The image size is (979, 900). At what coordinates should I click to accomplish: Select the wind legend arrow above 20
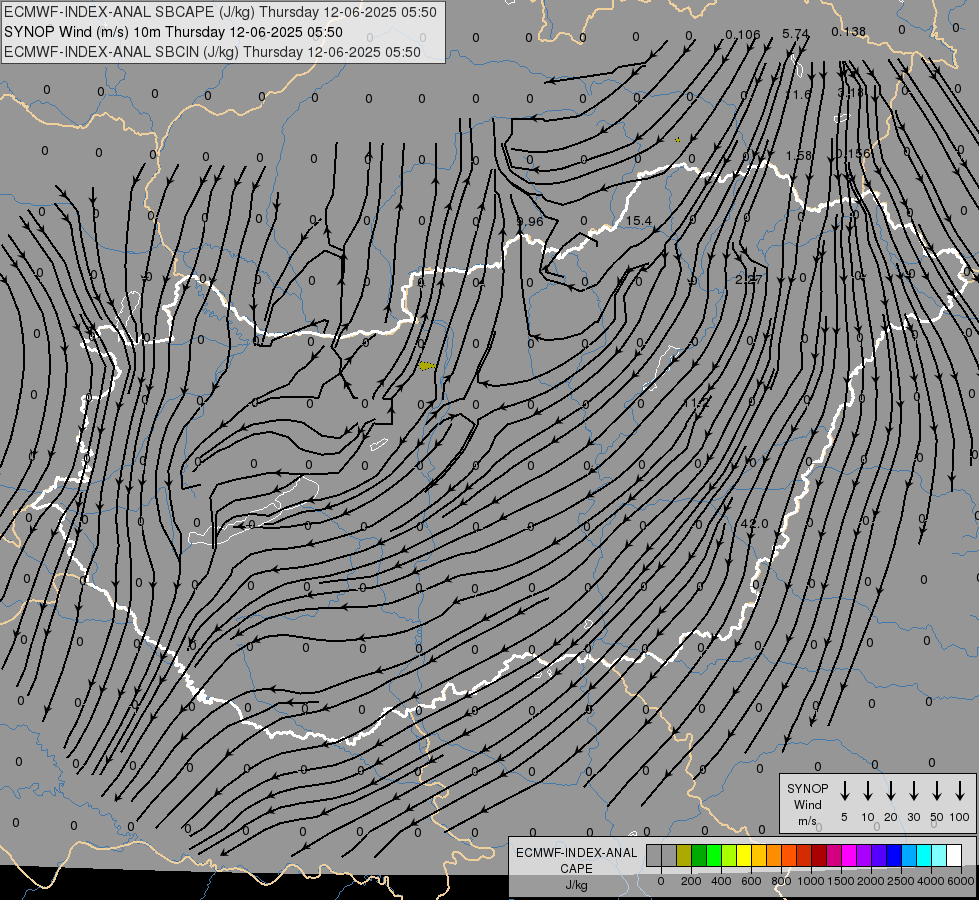point(891,791)
